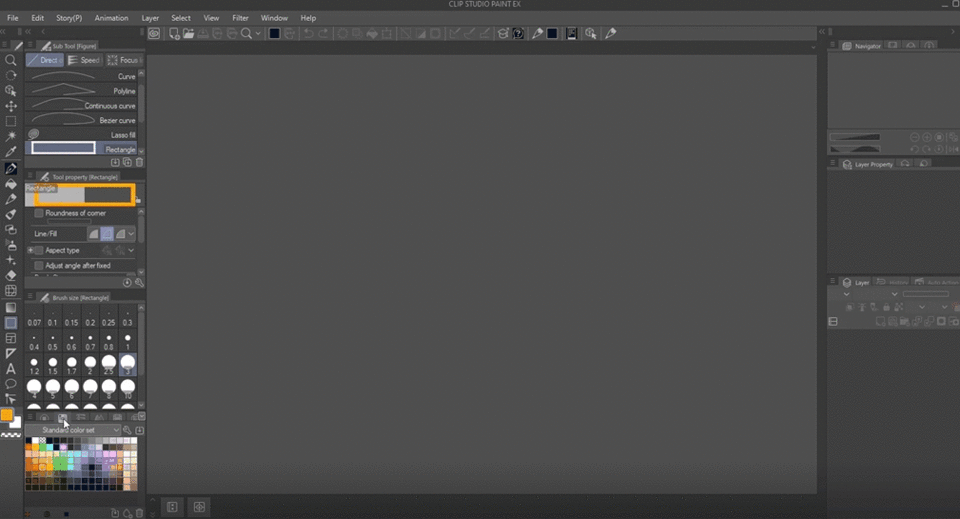
Task: Switch to the Speed sub tool group
Action: click(83, 60)
